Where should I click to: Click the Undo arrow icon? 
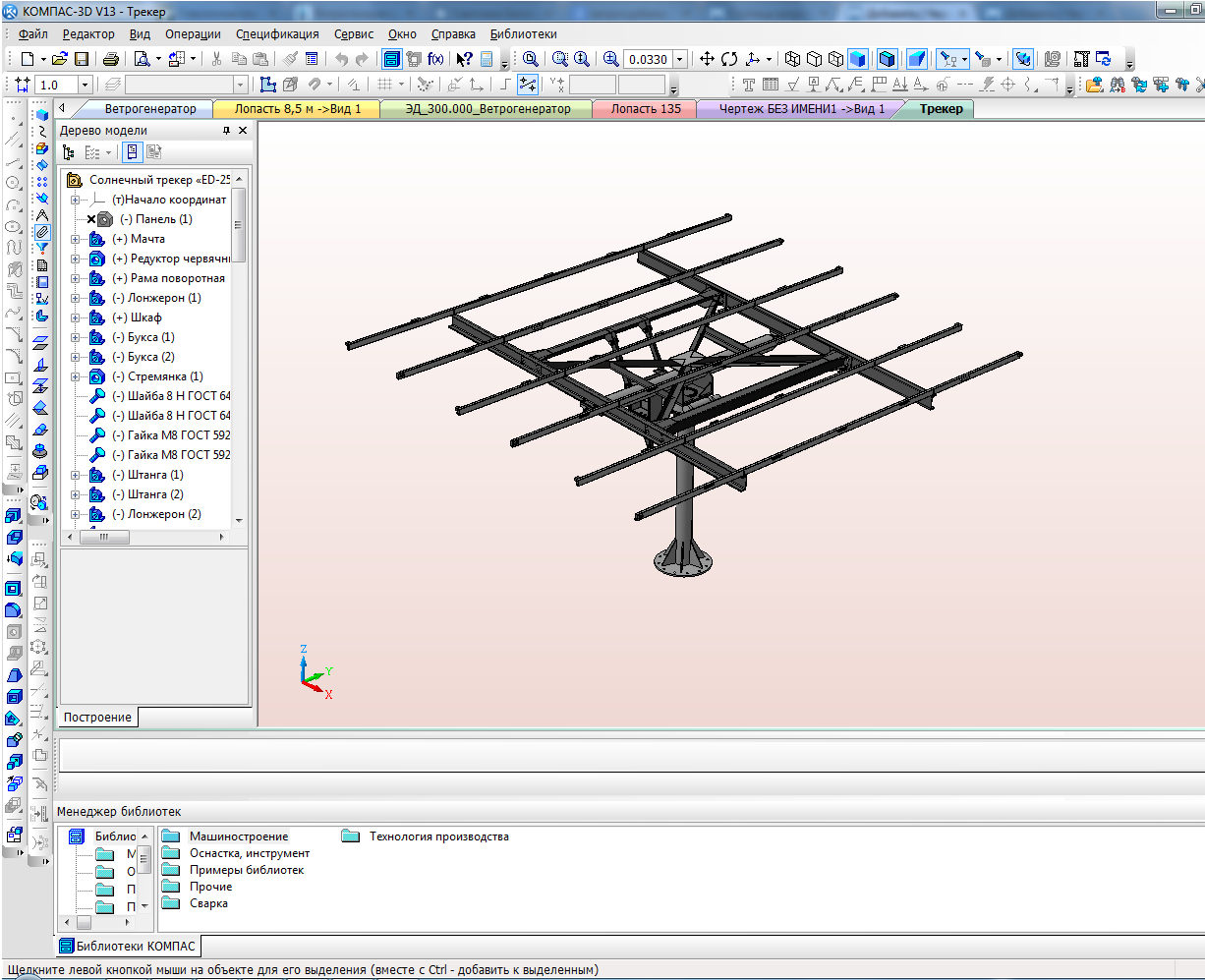click(341, 59)
